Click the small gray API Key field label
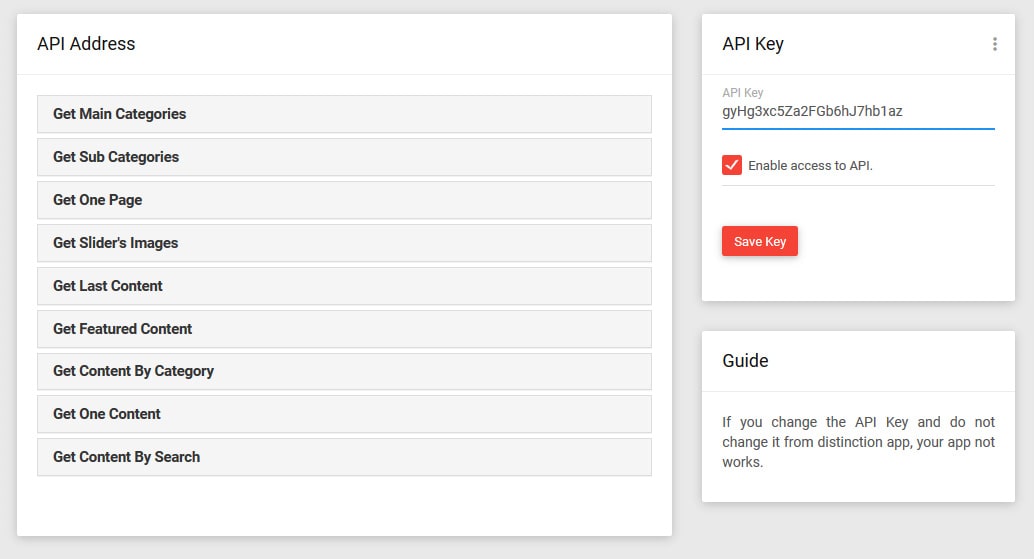 (743, 93)
